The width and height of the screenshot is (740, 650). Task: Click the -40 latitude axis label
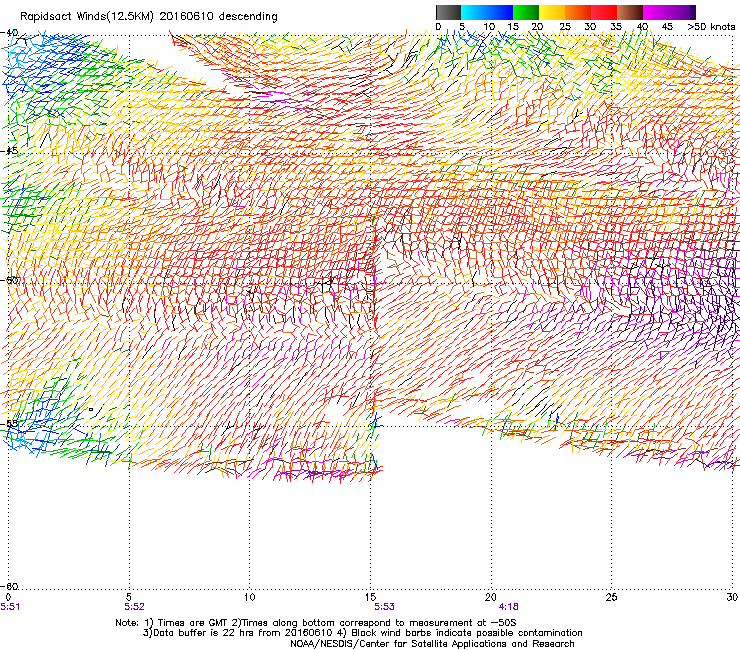click(x=9, y=33)
